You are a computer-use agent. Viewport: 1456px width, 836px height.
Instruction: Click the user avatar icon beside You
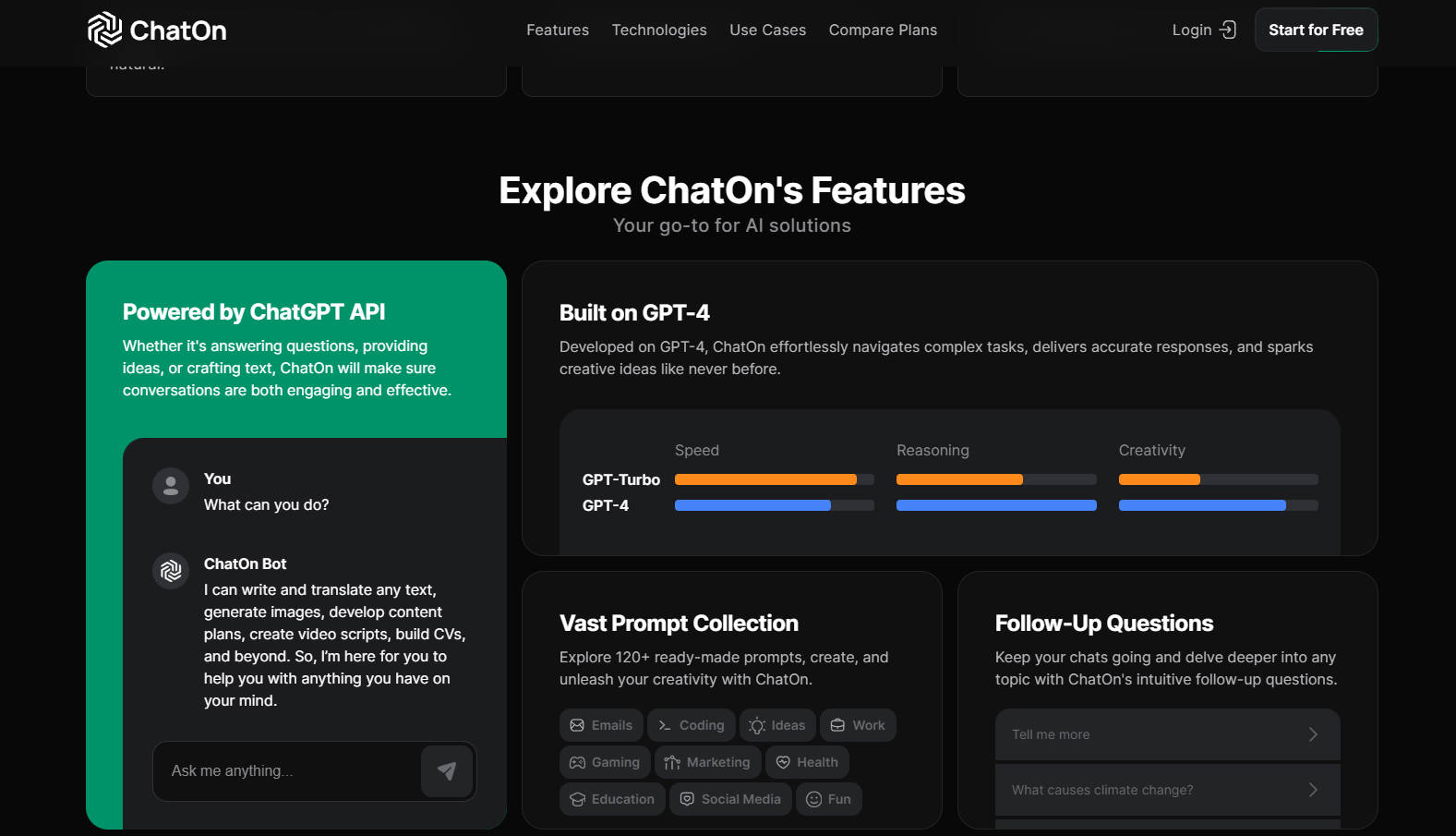click(x=171, y=486)
